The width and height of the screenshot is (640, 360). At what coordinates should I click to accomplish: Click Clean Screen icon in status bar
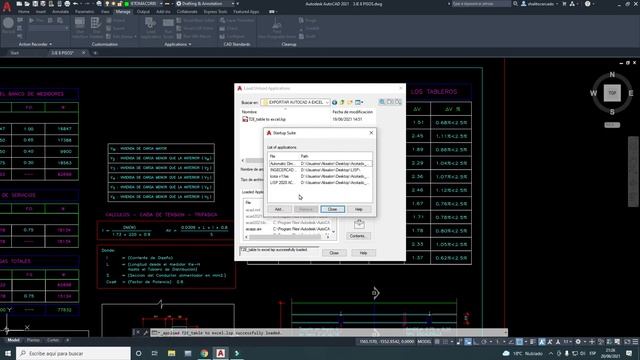627,342
